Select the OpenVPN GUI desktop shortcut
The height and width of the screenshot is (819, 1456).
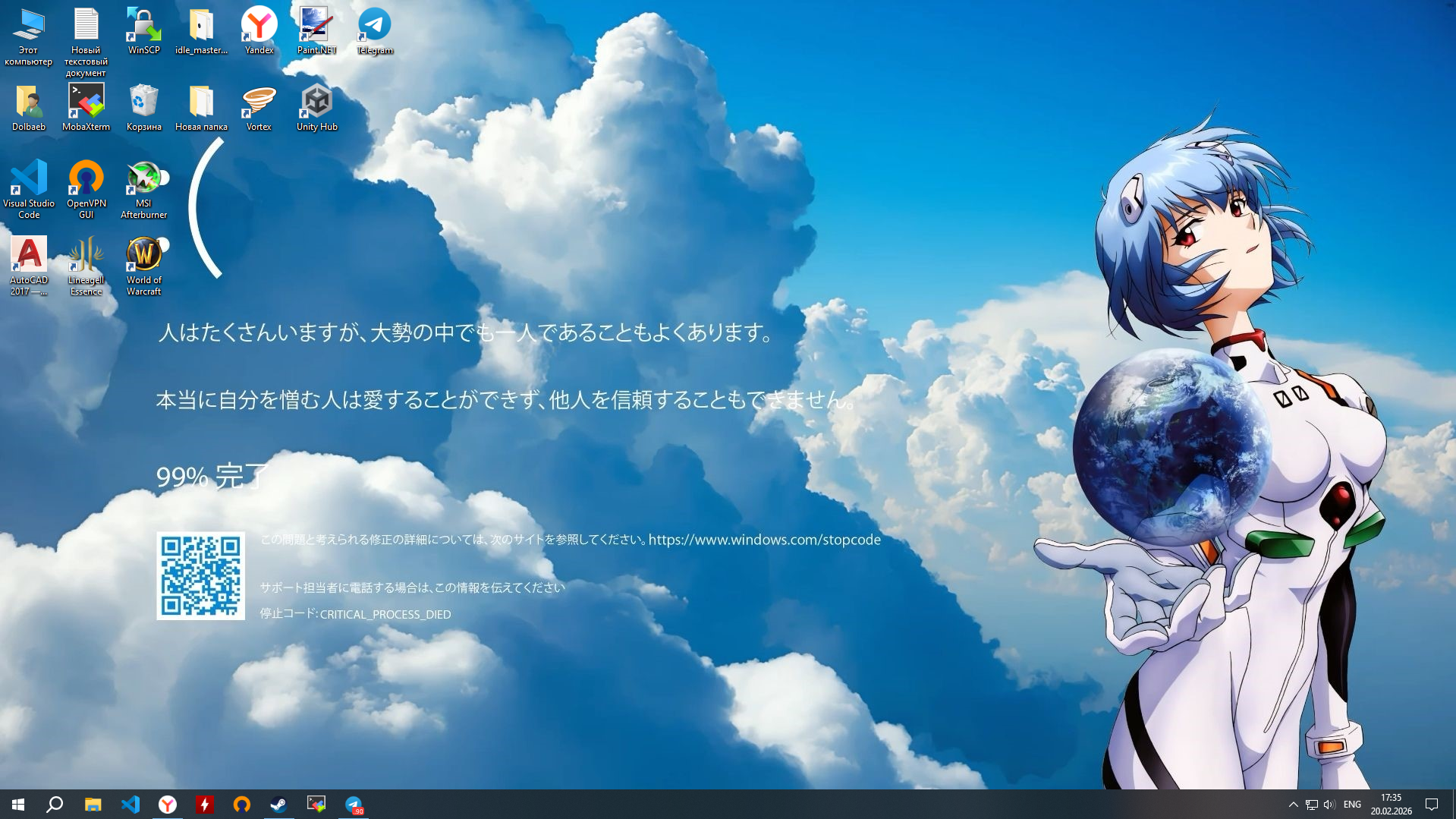click(x=86, y=190)
